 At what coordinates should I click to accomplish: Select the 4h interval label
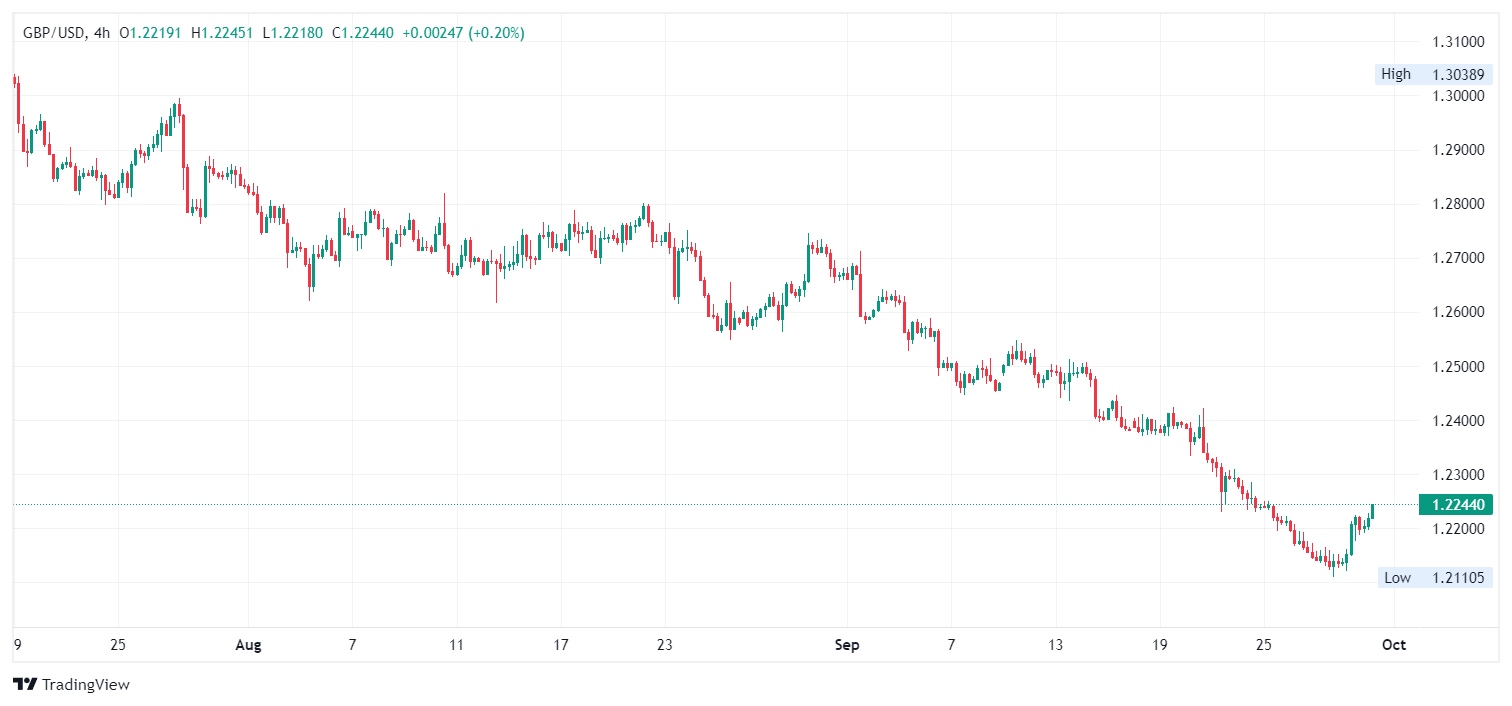pos(100,33)
